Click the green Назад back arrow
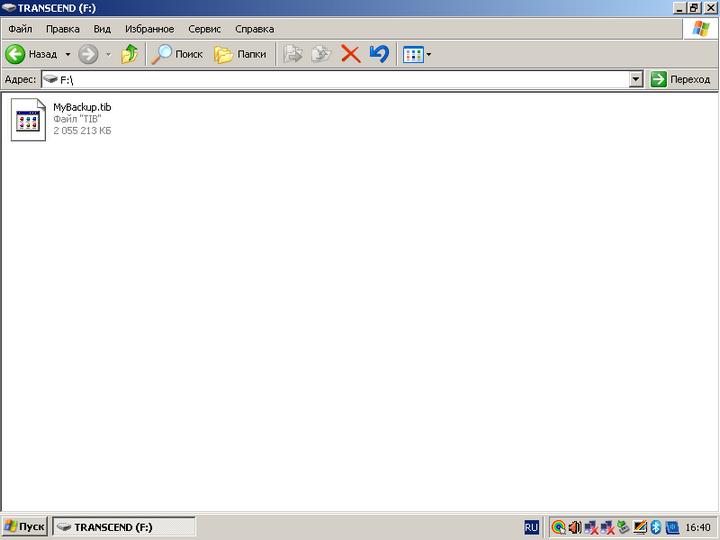Image resolution: width=720 pixels, height=540 pixels. (16, 54)
